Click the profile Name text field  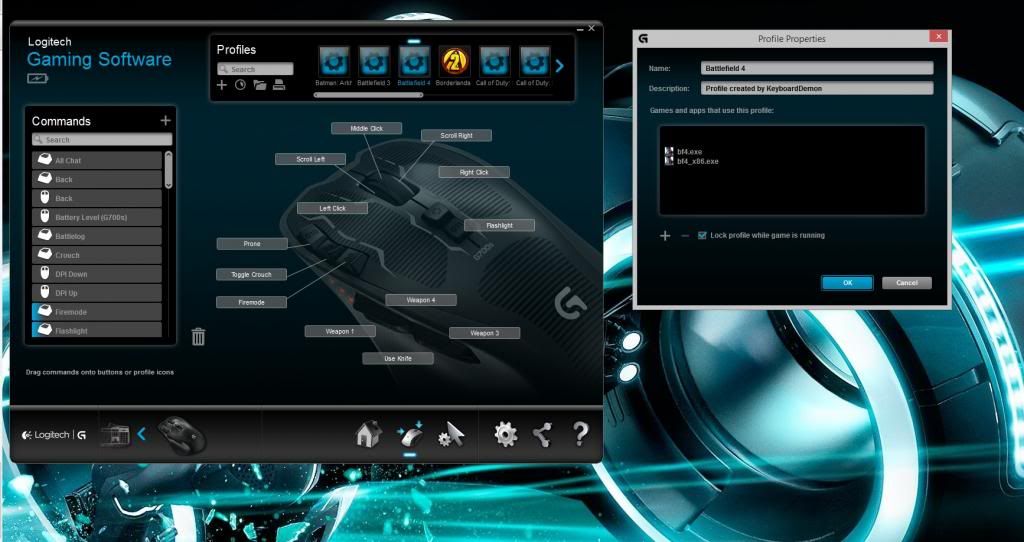816,68
